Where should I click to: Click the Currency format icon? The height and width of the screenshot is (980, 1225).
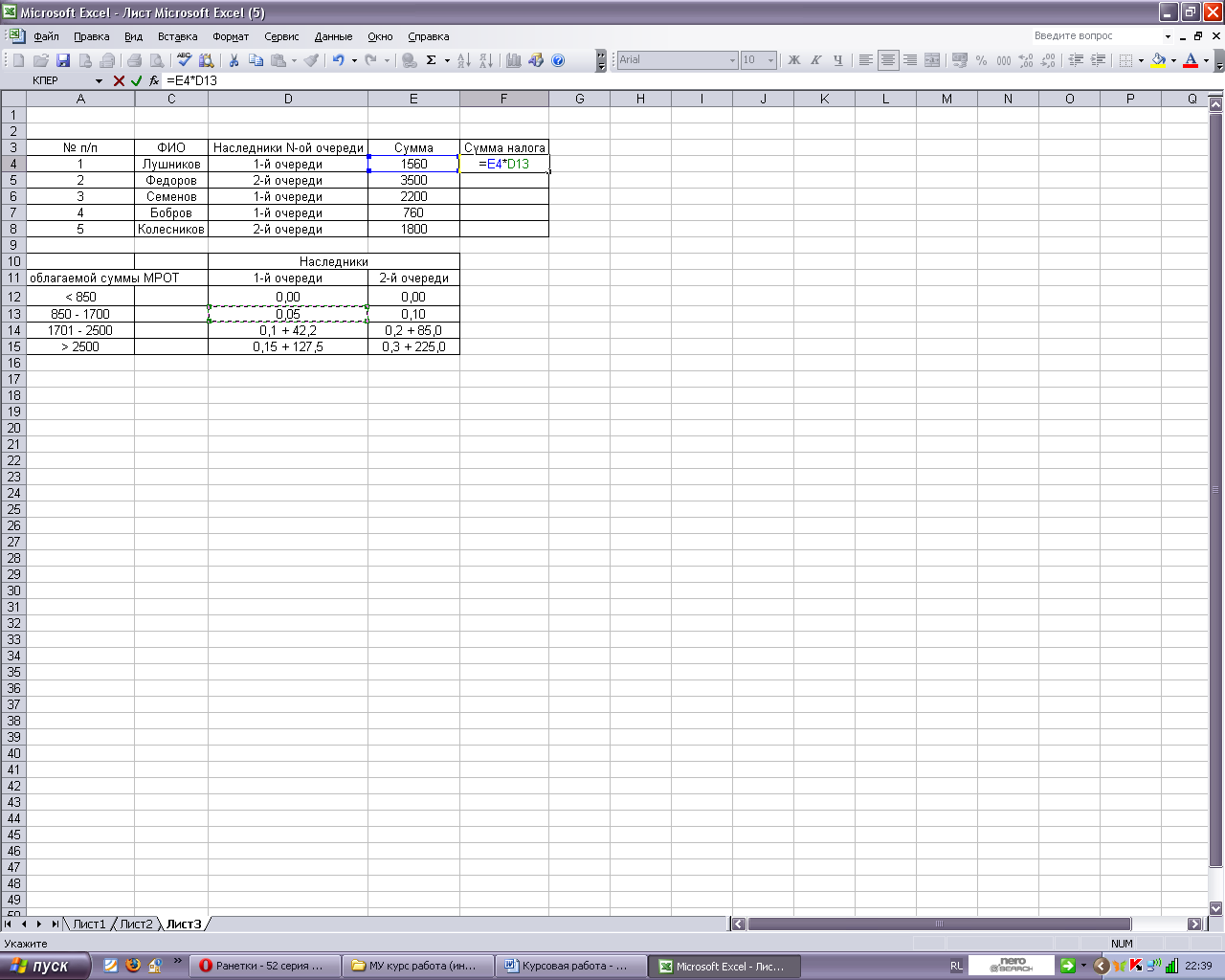960,60
